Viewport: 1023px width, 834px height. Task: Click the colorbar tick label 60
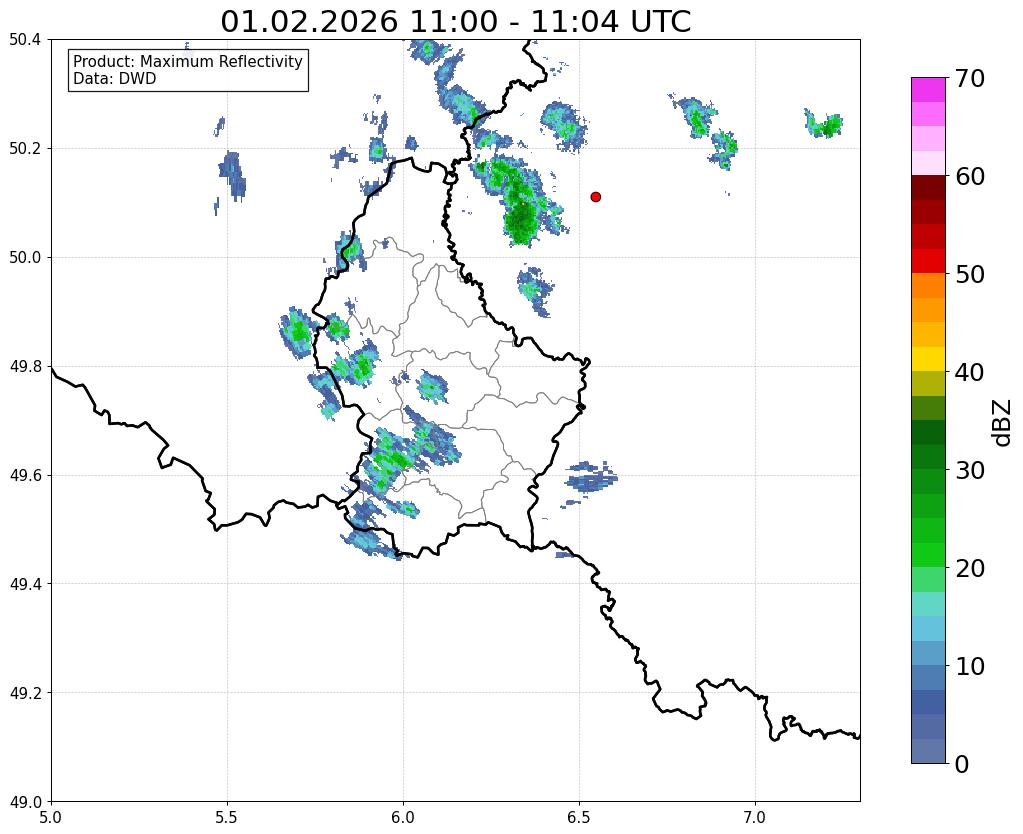point(970,176)
